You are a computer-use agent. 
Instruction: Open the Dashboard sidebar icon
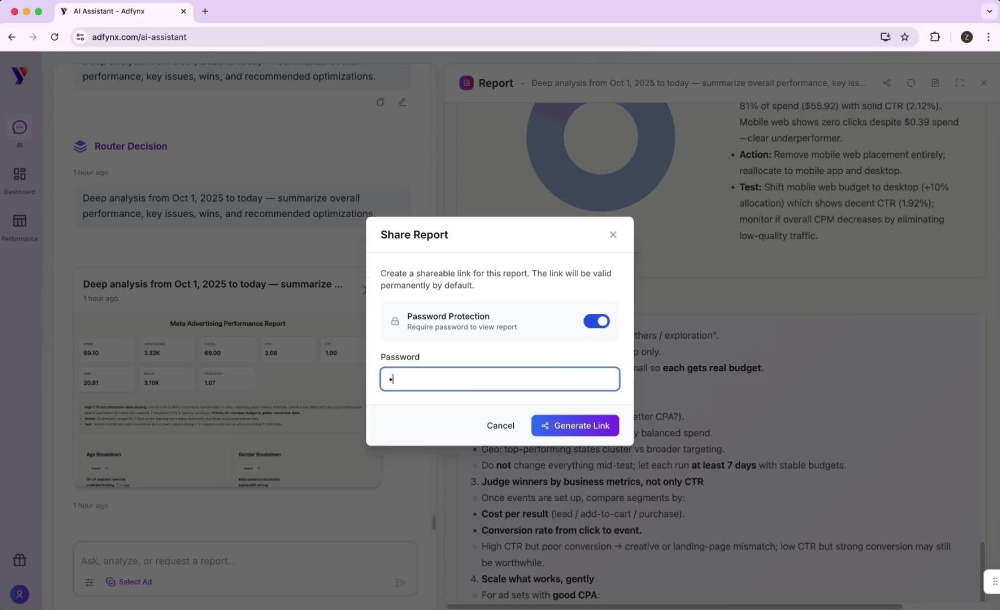click(x=20, y=174)
